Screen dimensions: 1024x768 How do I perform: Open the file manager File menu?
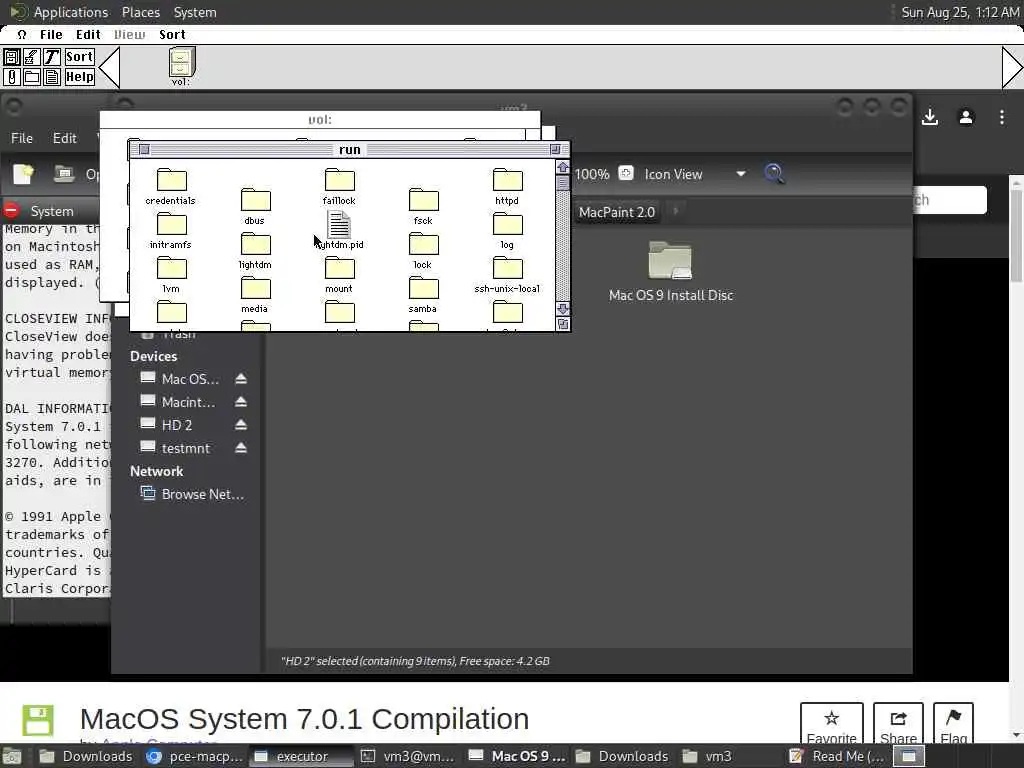[22, 138]
